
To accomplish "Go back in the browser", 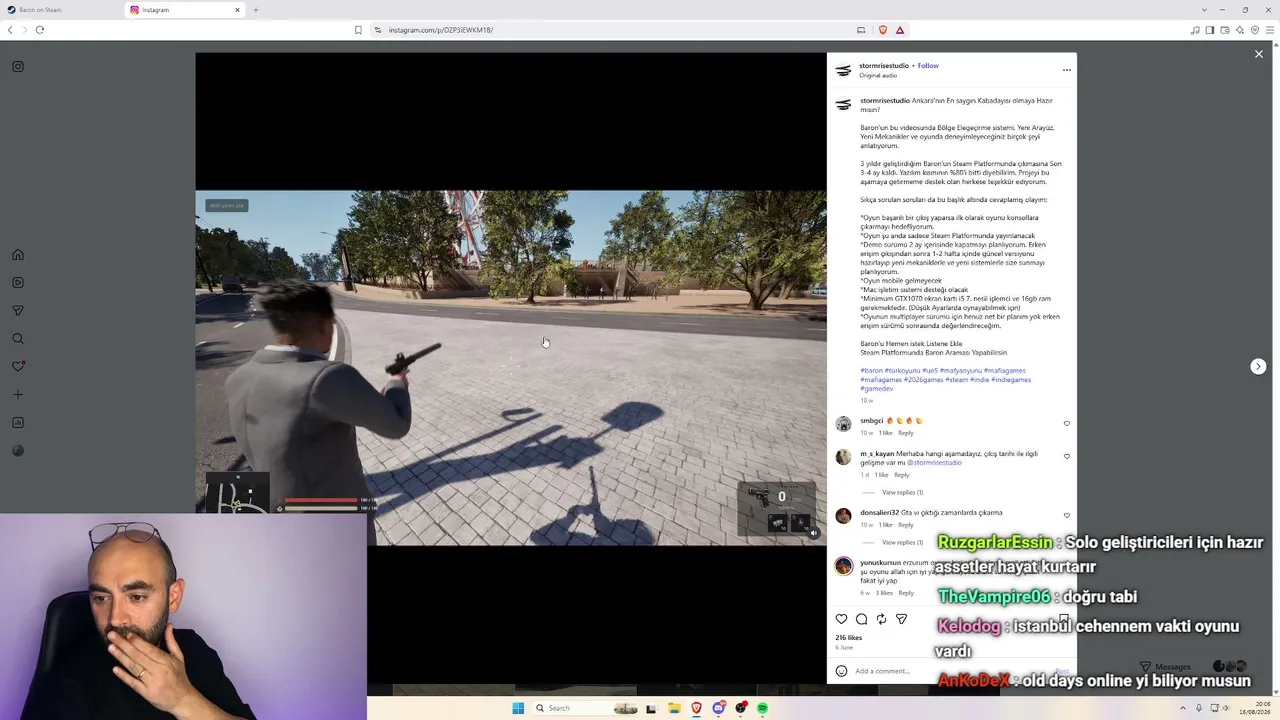I will (10, 30).
